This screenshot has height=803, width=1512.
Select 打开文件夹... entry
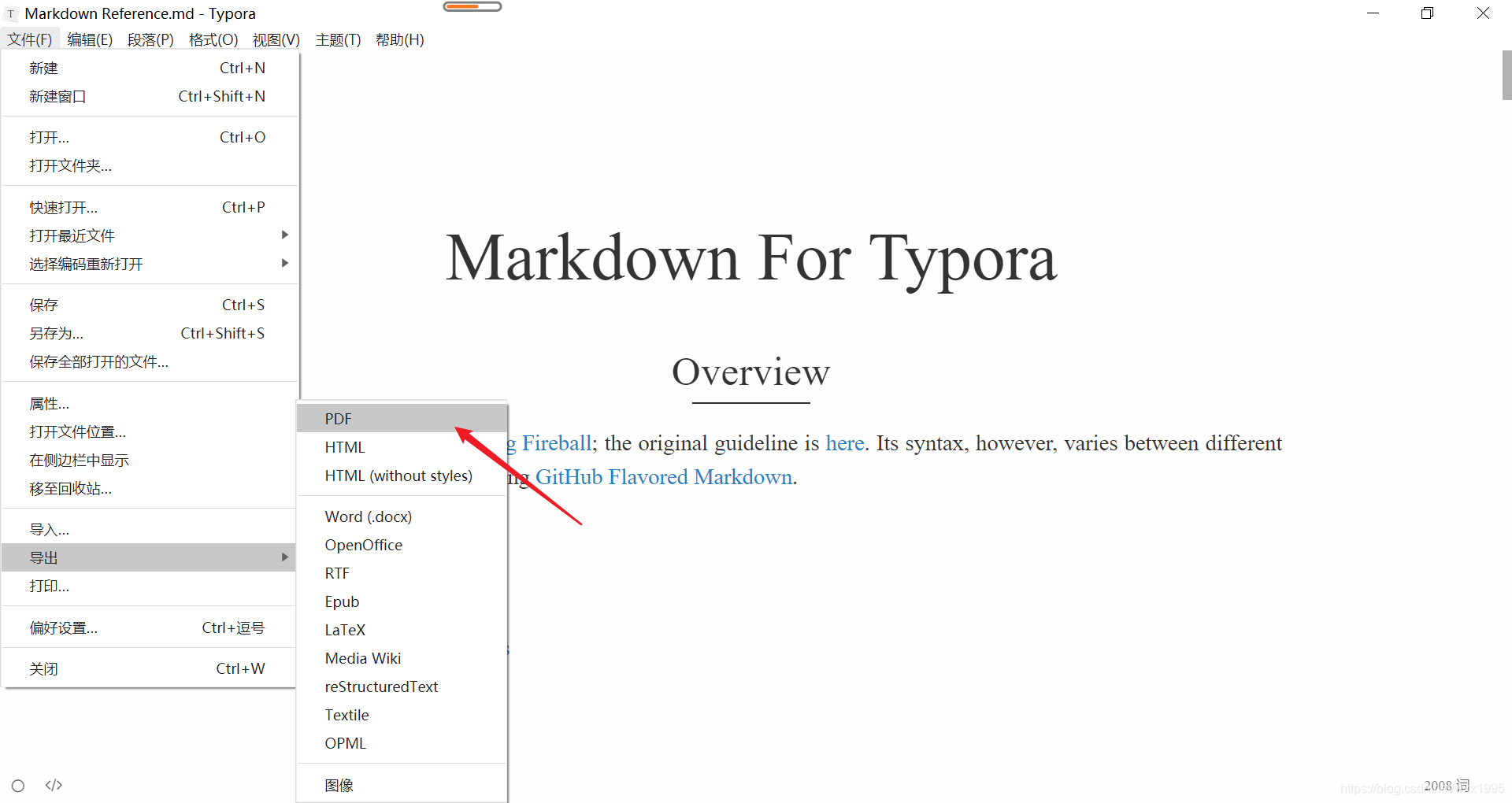pos(150,166)
